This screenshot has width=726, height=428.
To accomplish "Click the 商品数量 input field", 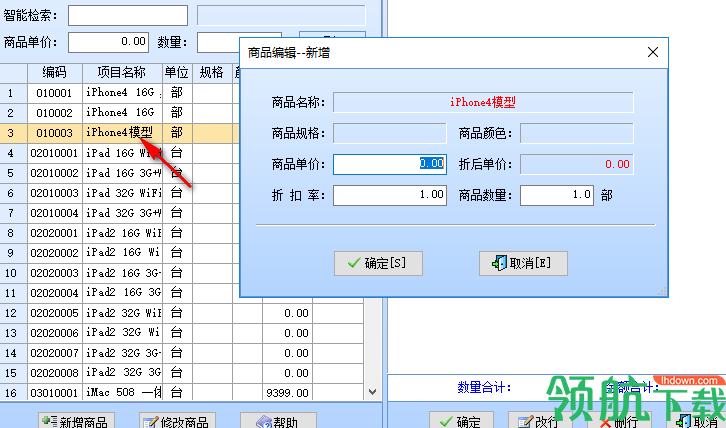I will coord(557,195).
